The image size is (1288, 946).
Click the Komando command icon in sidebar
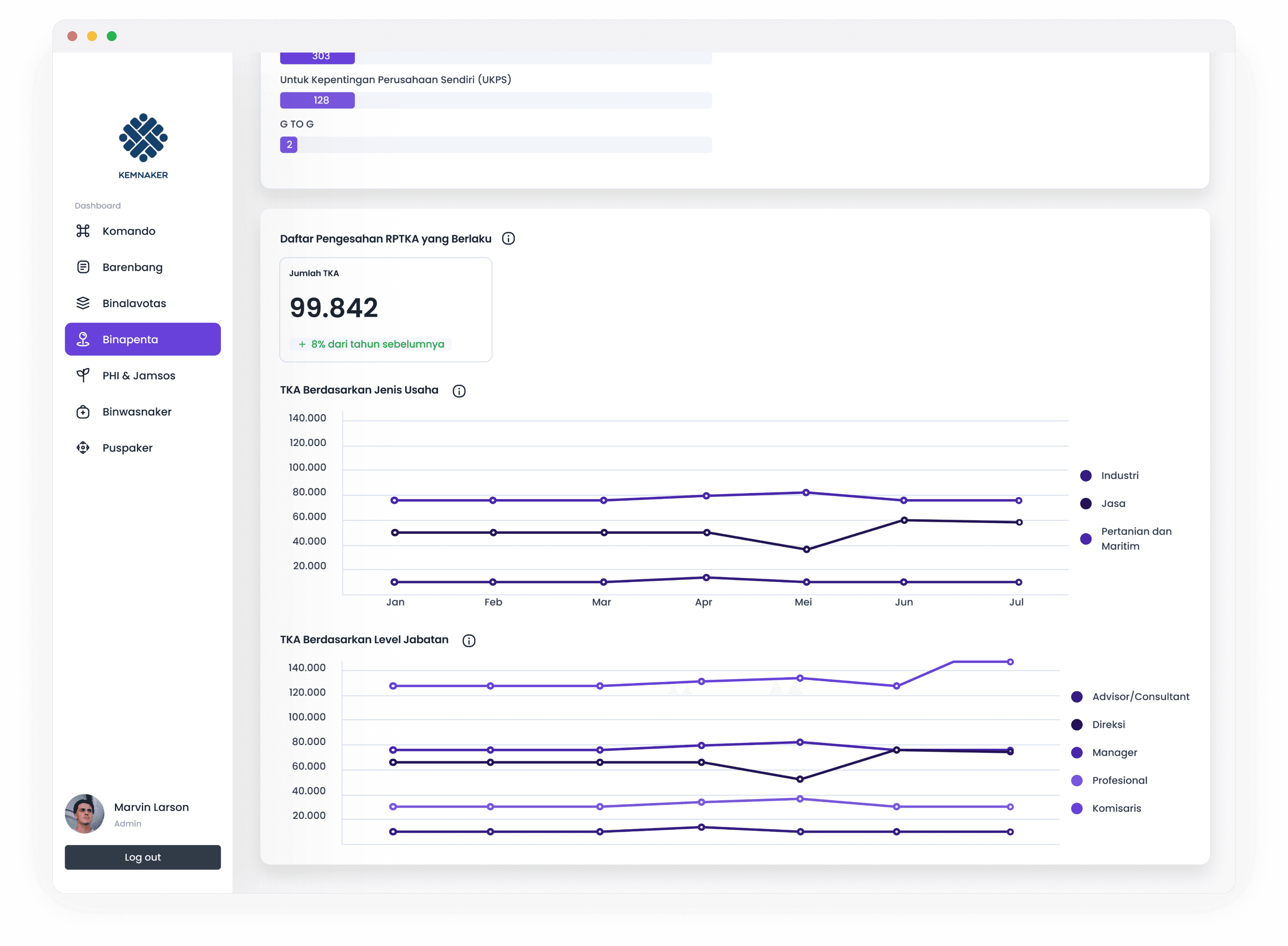pyautogui.click(x=83, y=231)
